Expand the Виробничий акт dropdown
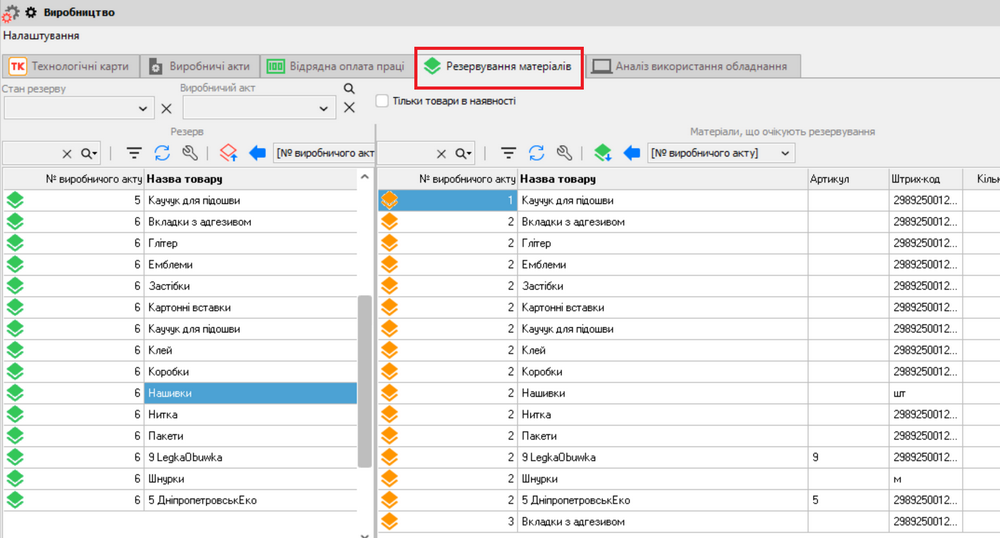1000x538 pixels. (x=326, y=108)
